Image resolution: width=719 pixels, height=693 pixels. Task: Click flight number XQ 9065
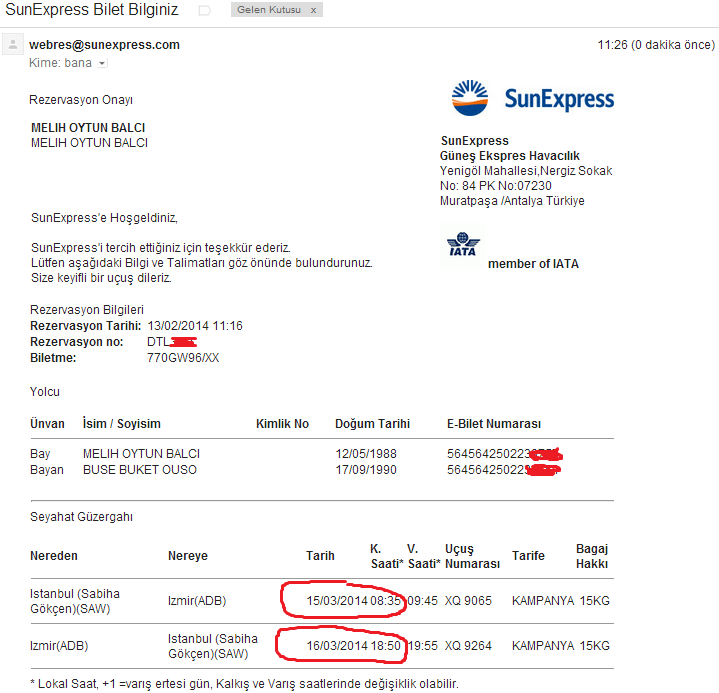[x=468, y=601]
